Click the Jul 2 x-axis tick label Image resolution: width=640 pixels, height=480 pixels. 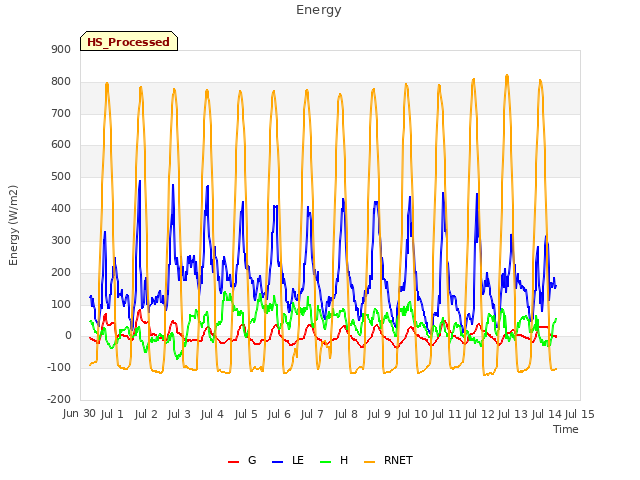tap(146, 414)
